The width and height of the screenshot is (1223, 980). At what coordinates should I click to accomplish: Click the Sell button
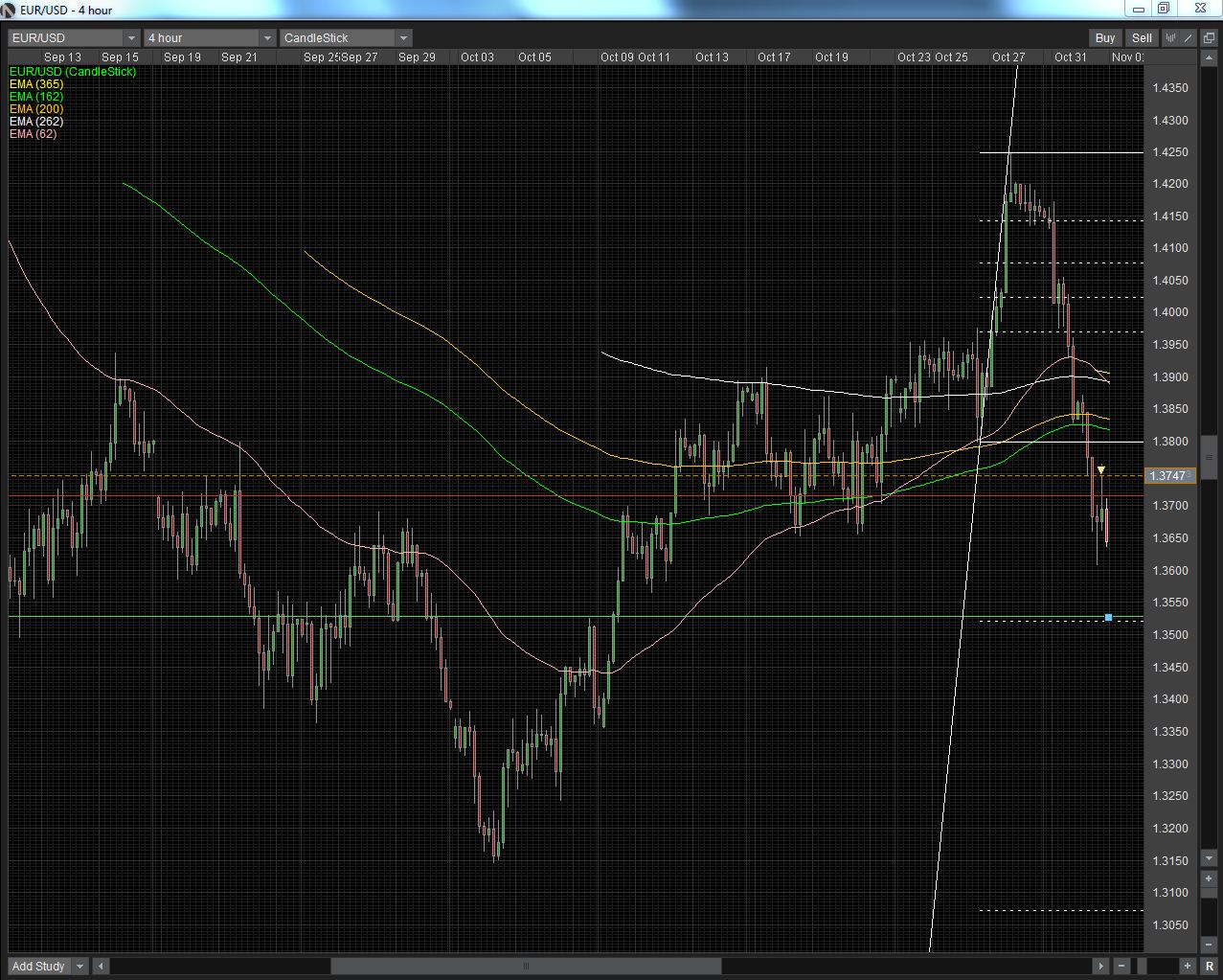(1142, 37)
